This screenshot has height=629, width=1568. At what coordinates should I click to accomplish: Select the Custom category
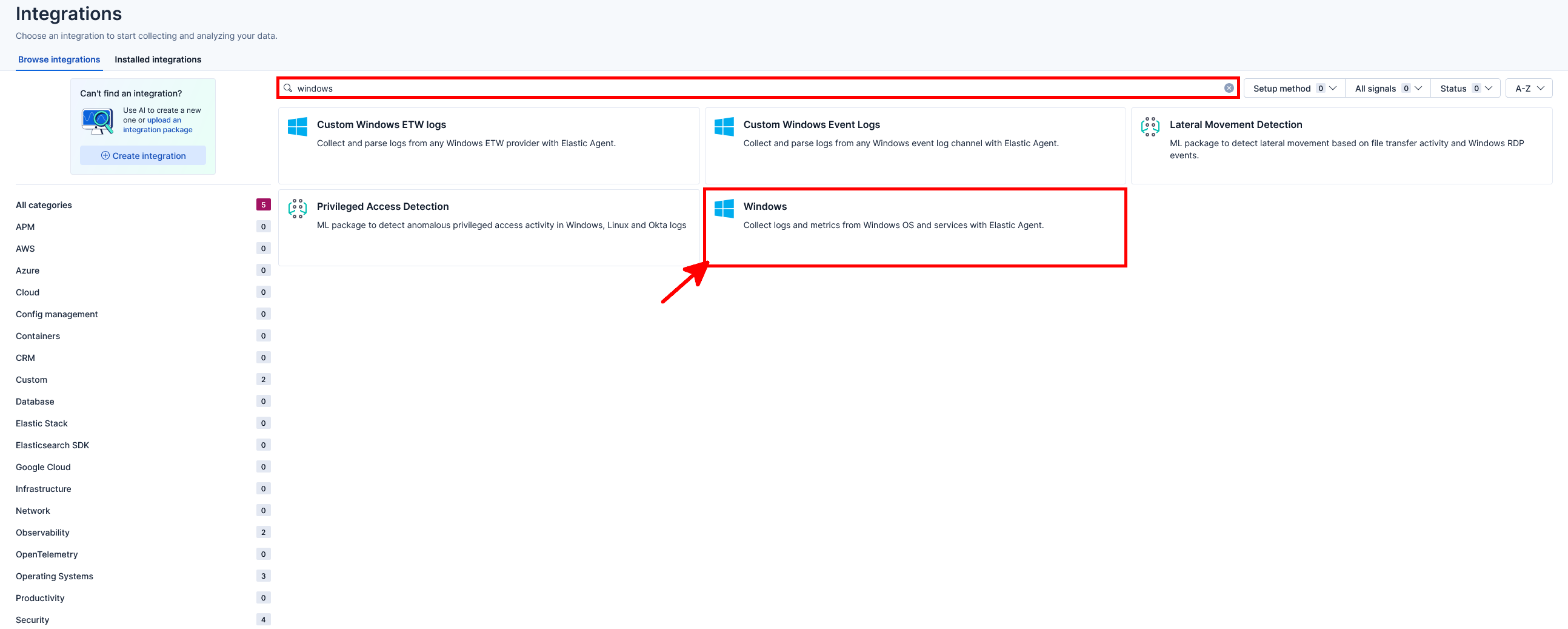pos(143,380)
